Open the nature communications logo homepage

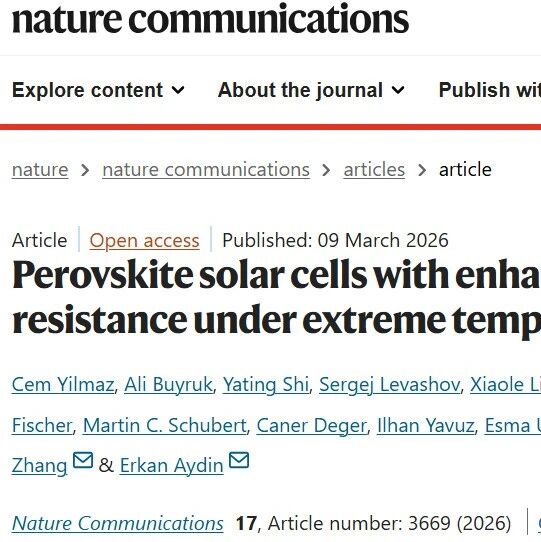(x=210, y=18)
